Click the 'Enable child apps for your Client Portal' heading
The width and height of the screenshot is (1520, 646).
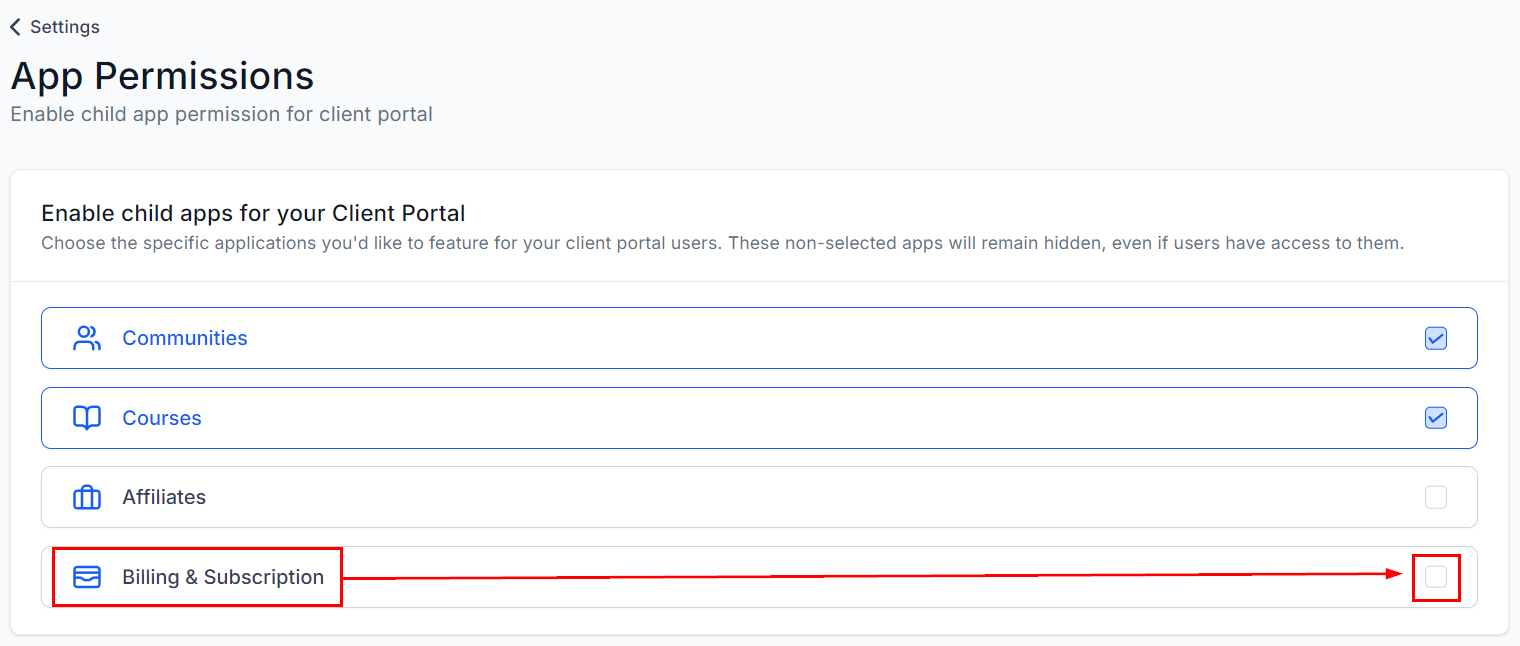tap(253, 213)
